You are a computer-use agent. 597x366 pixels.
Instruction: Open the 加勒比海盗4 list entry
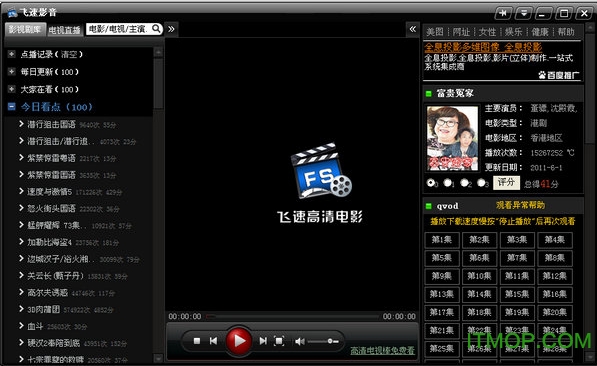[49, 242]
